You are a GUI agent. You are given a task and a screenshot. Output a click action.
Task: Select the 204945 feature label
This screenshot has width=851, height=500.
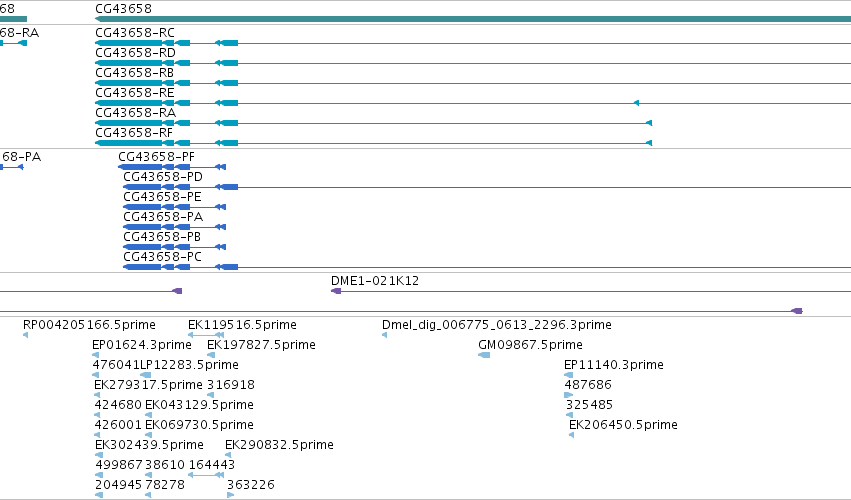[118, 485]
